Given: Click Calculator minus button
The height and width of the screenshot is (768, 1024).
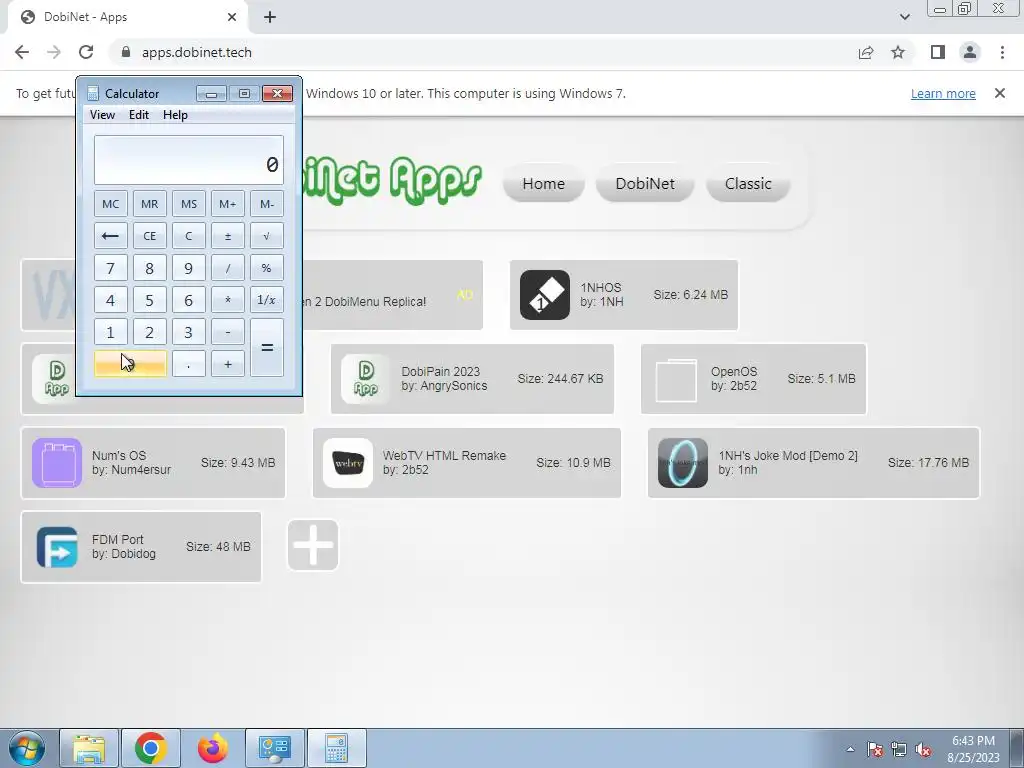Looking at the screenshot, I should click(x=228, y=332).
